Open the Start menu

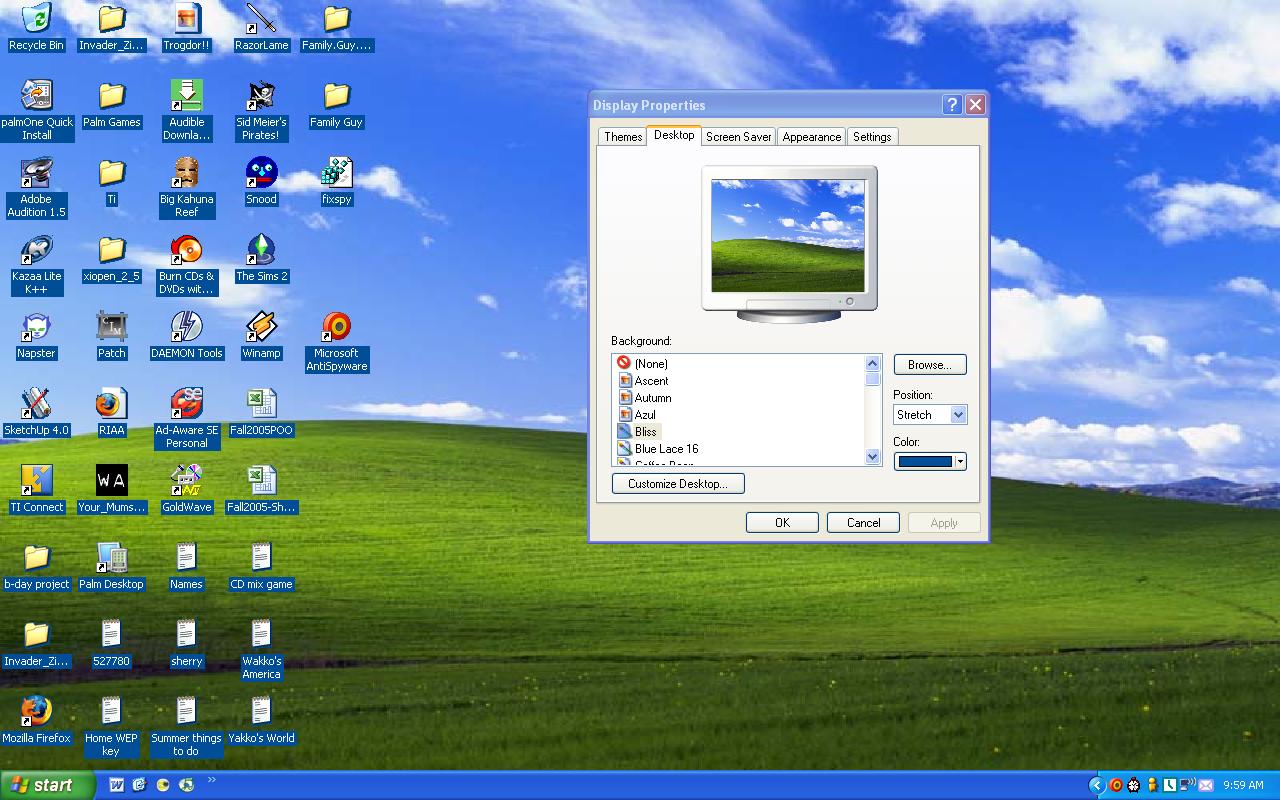point(47,785)
